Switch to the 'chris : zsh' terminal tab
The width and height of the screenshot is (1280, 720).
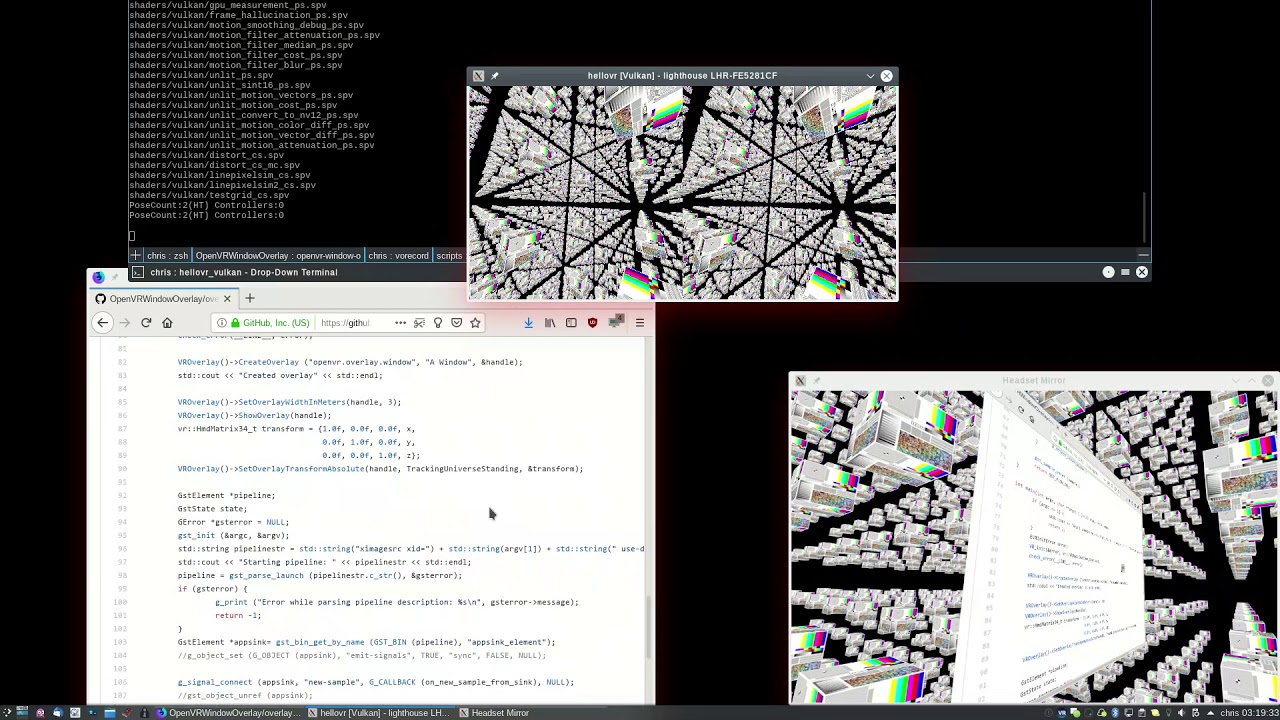[167, 256]
